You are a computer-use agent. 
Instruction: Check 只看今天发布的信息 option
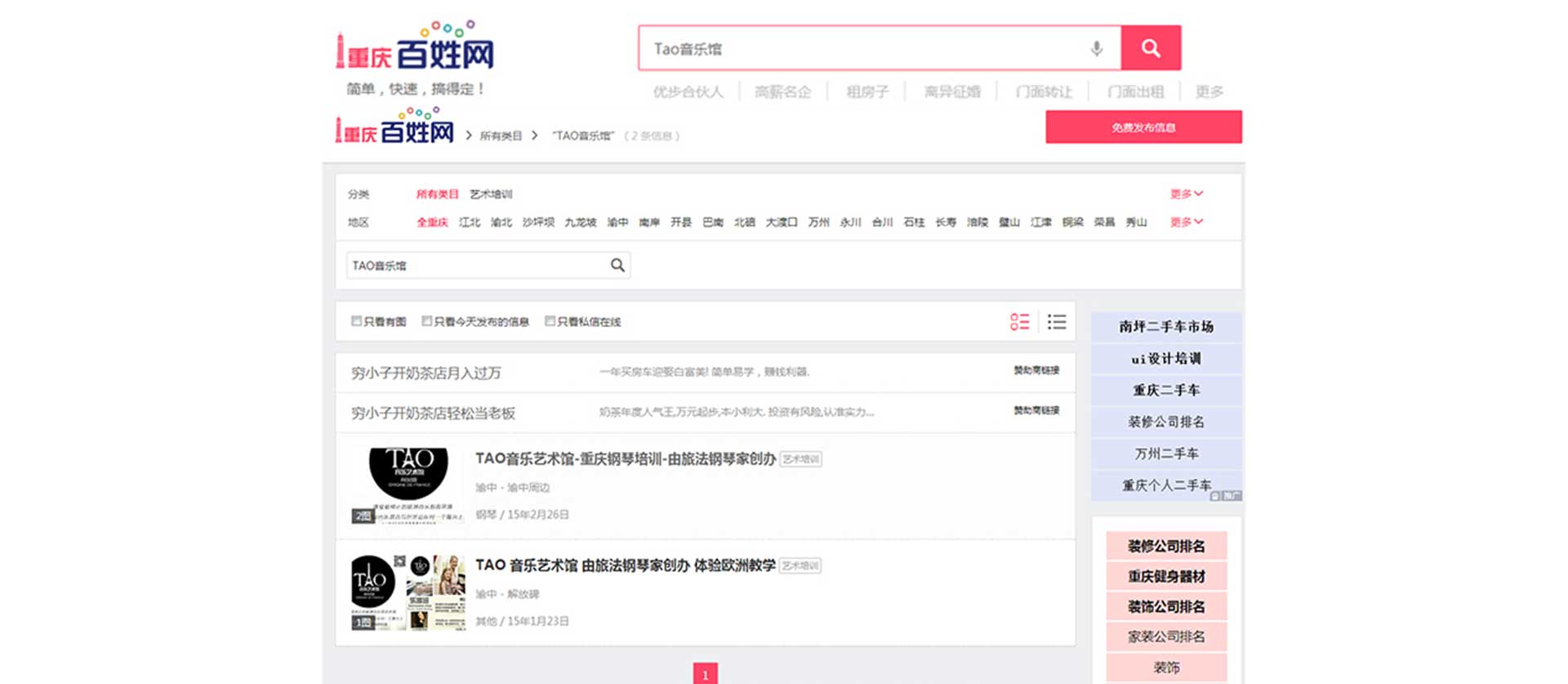coord(427,321)
